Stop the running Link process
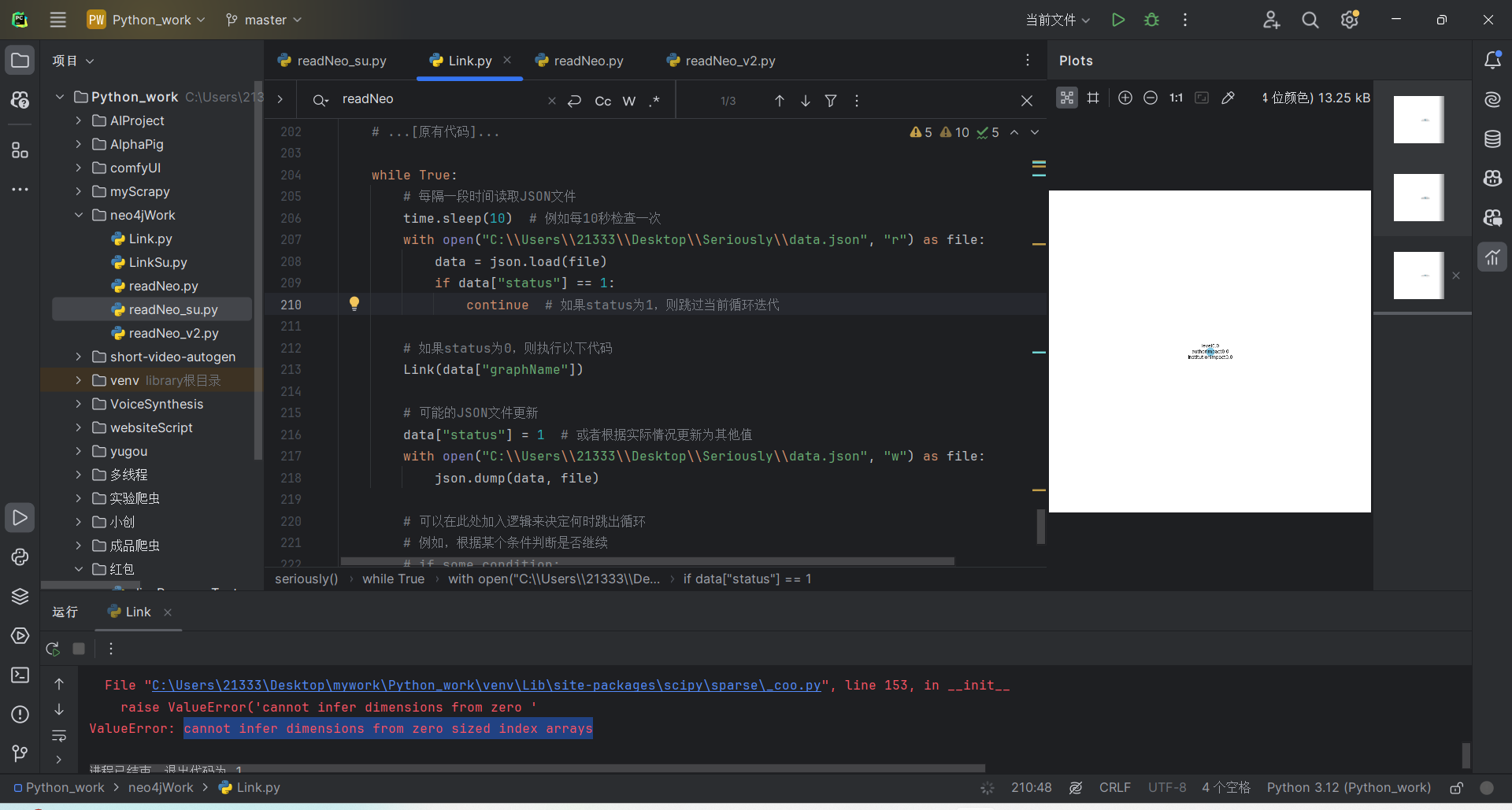 pos(79,649)
